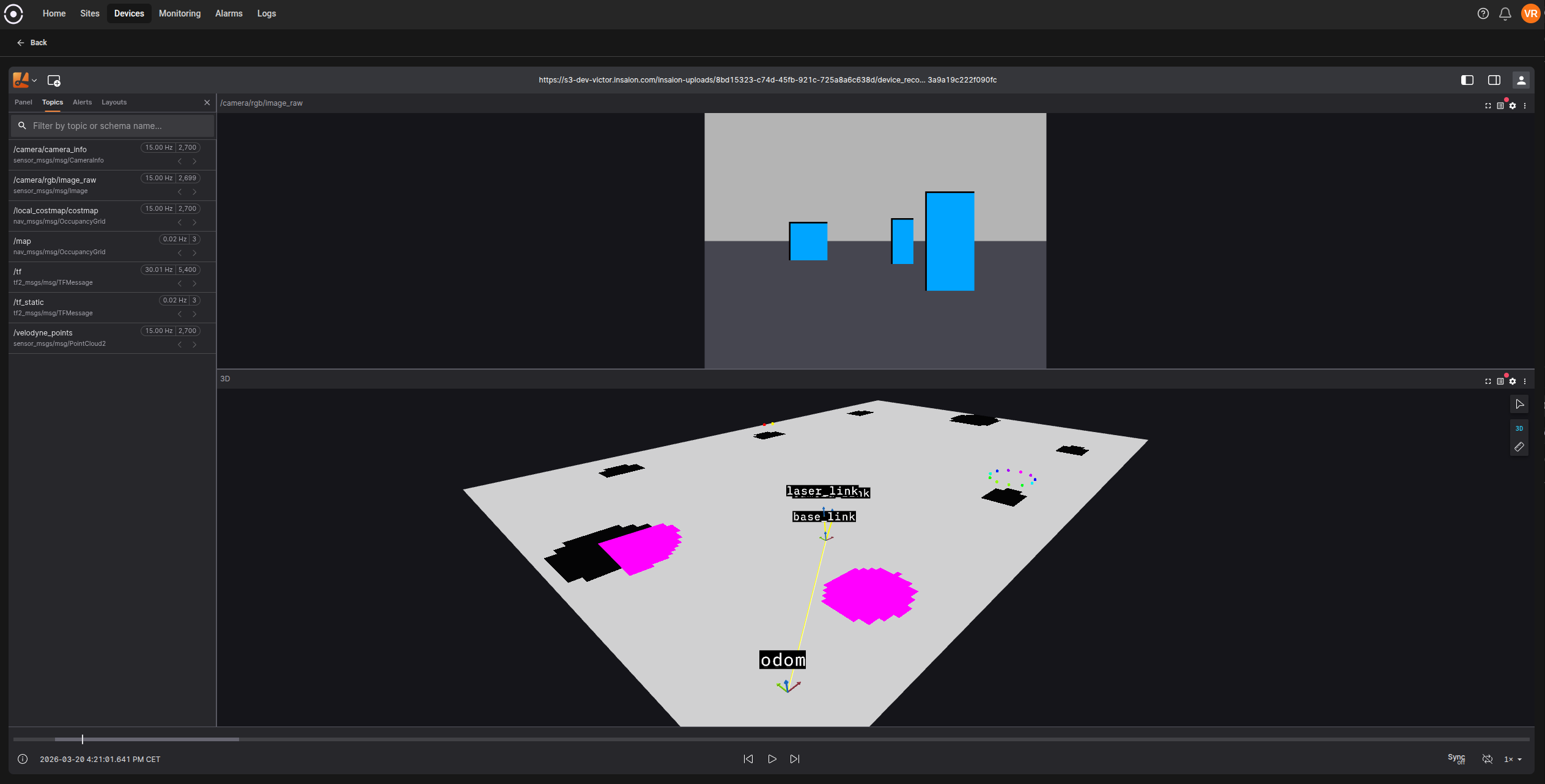The width and height of the screenshot is (1545, 784).
Task: Open Sites in top navigation
Action: click(x=90, y=13)
